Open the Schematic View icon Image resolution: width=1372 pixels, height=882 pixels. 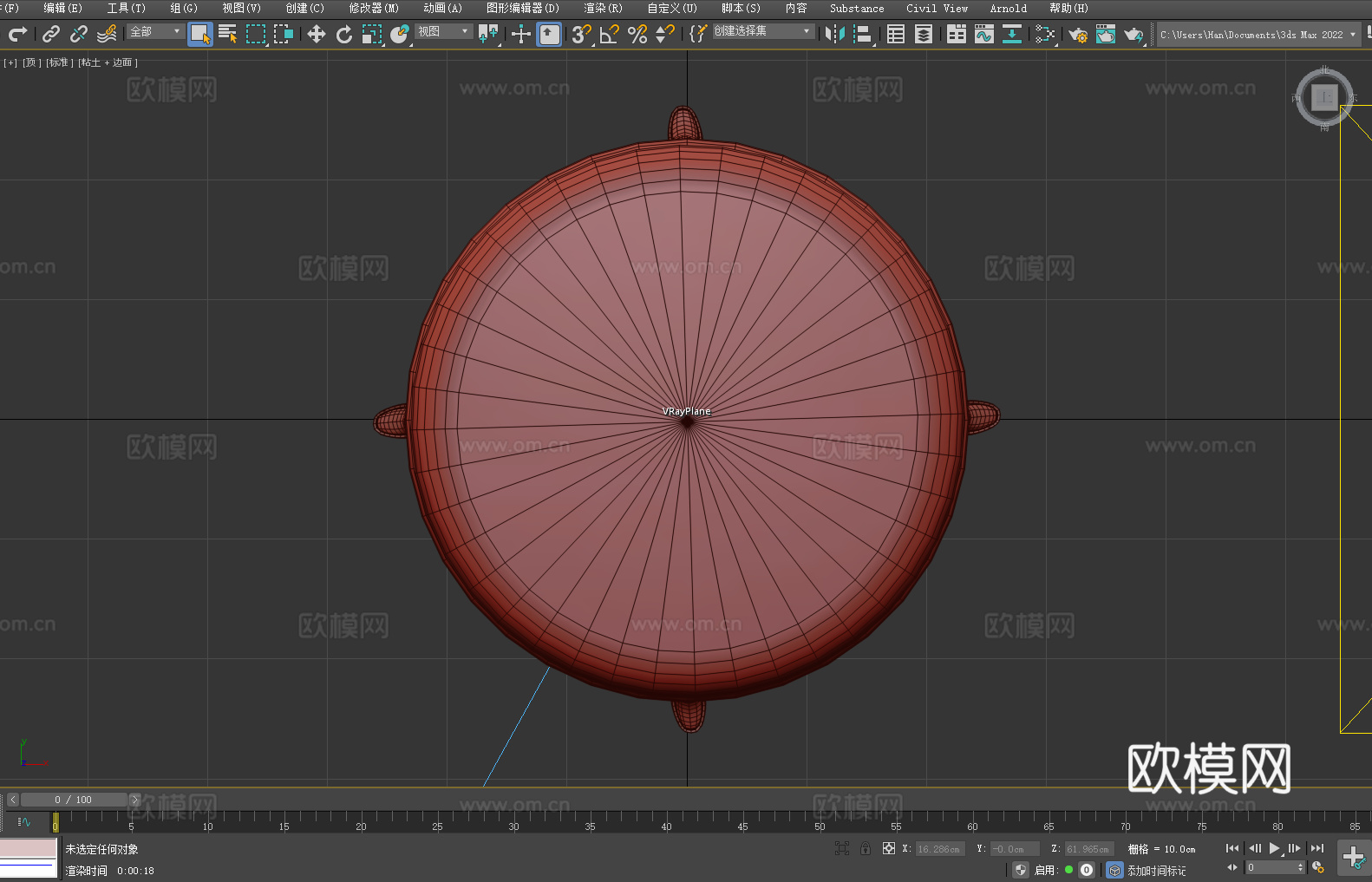tap(1012, 34)
